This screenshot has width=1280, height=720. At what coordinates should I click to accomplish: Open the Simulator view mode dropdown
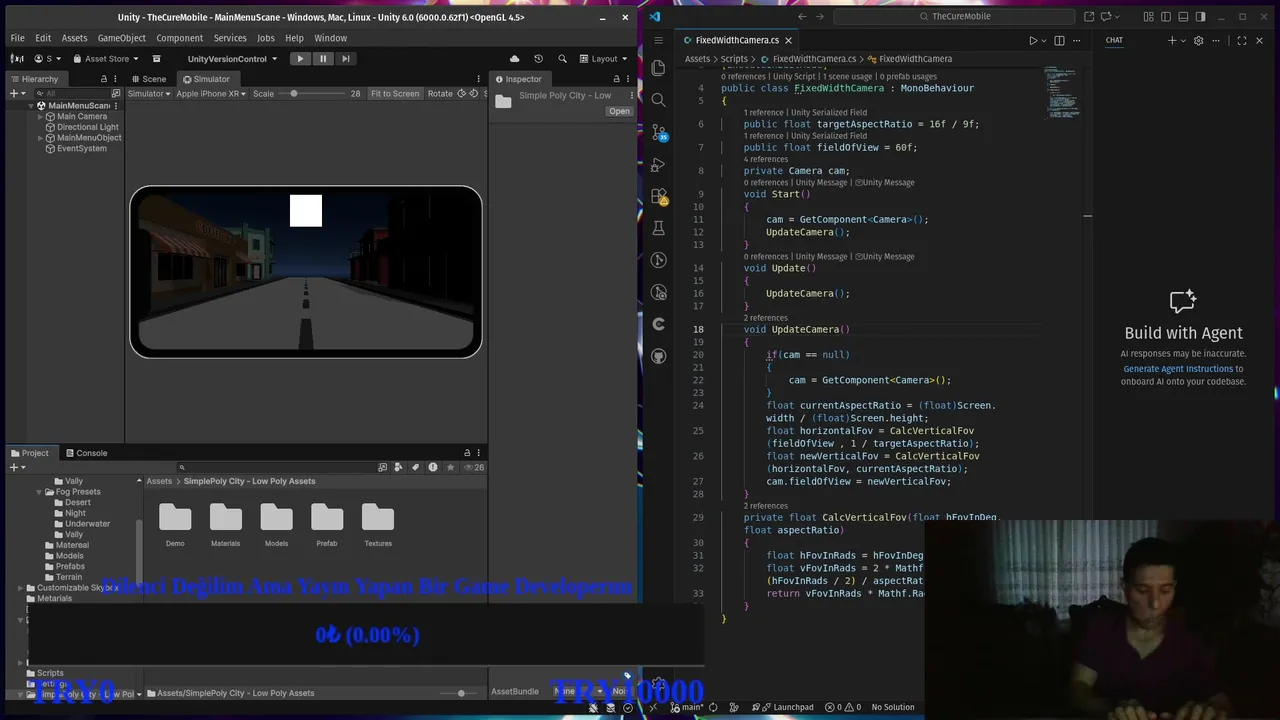click(150, 94)
